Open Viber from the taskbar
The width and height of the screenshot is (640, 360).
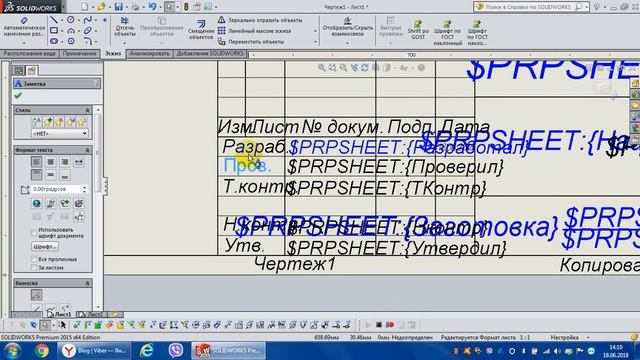pyautogui.click(x=176, y=351)
